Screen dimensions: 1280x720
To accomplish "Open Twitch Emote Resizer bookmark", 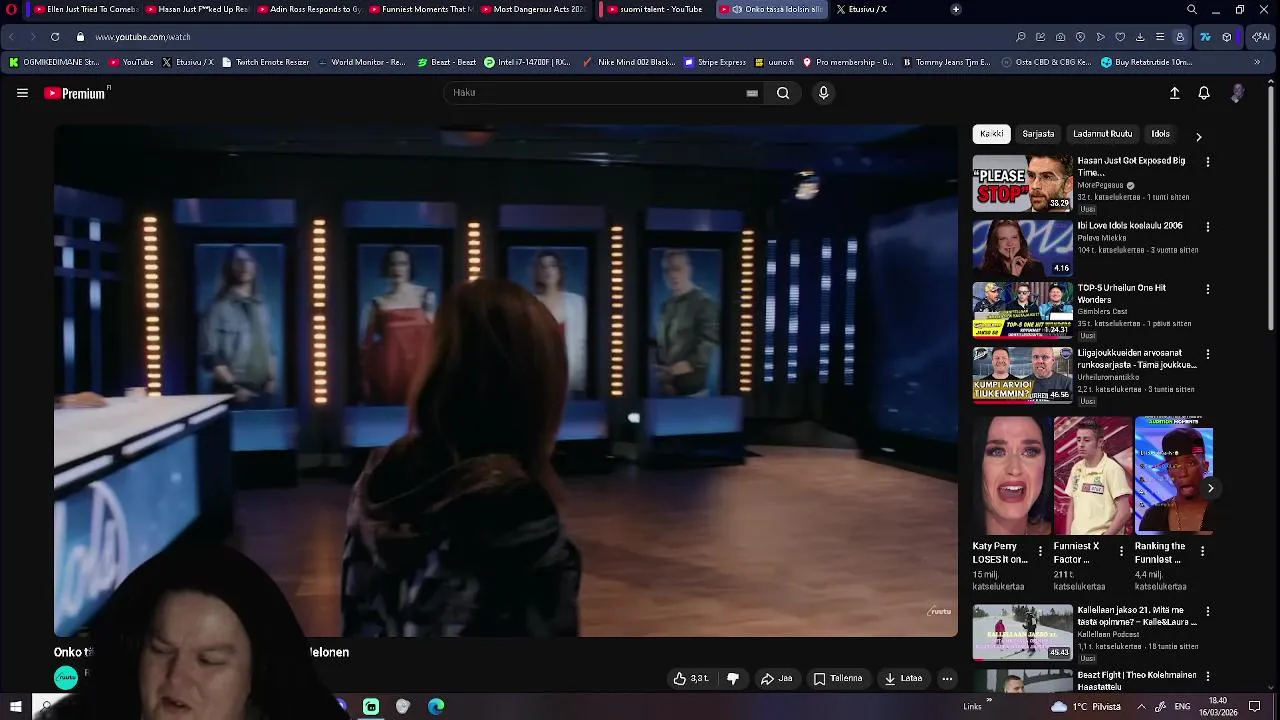I will coord(265,62).
